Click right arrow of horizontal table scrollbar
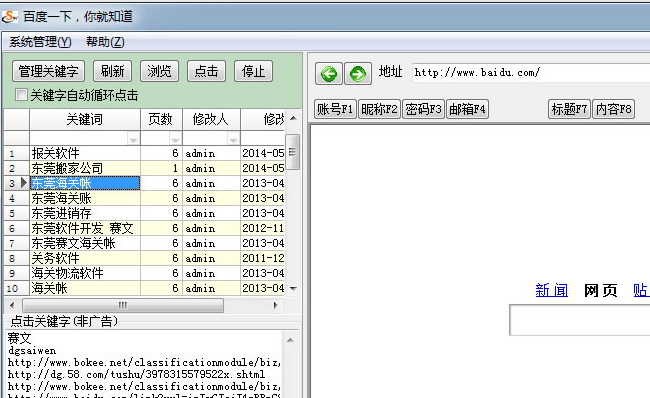The image size is (650, 398). (275, 306)
